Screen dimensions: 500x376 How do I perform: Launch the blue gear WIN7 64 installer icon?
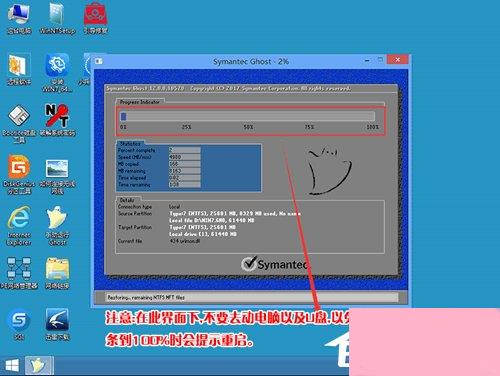(57, 73)
